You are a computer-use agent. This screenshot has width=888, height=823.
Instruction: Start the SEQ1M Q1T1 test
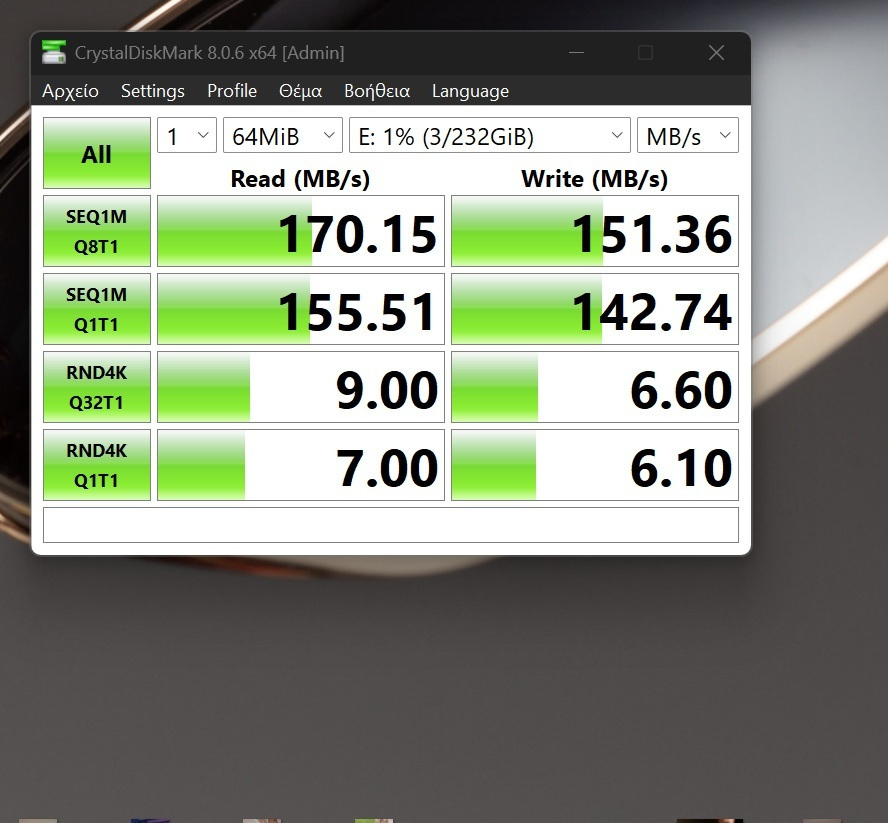pyautogui.click(x=97, y=309)
